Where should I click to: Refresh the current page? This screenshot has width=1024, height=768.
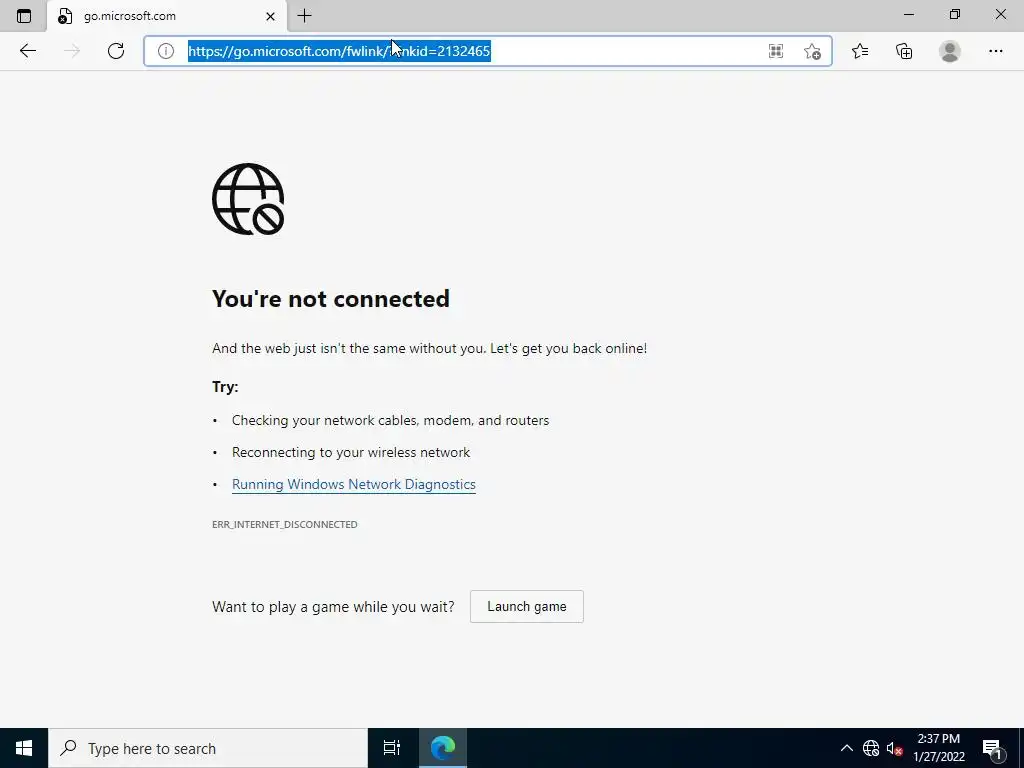(x=116, y=51)
